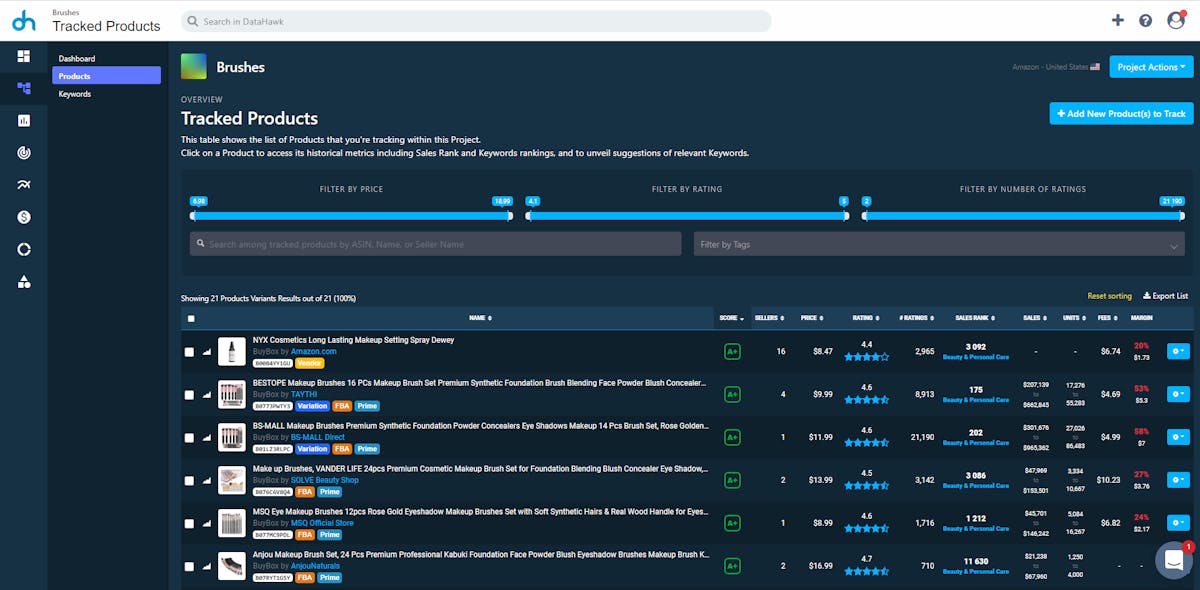Check the Anjou Makeup Brush Set row checkbox

click(189, 567)
